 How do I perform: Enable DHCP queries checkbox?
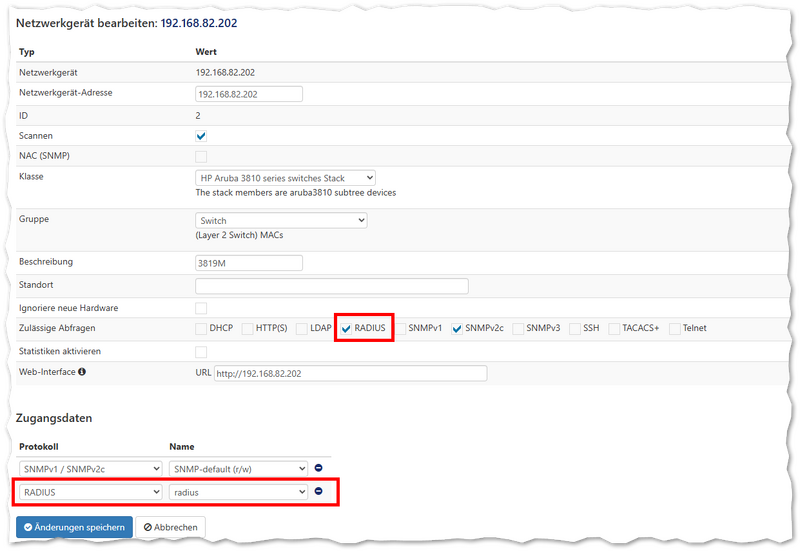[201, 329]
